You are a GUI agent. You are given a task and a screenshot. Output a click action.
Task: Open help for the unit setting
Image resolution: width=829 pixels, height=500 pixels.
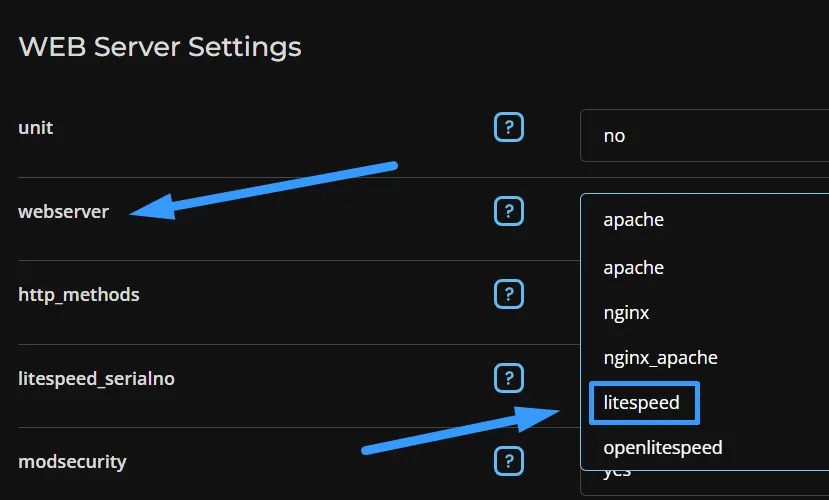click(x=509, y=127)
